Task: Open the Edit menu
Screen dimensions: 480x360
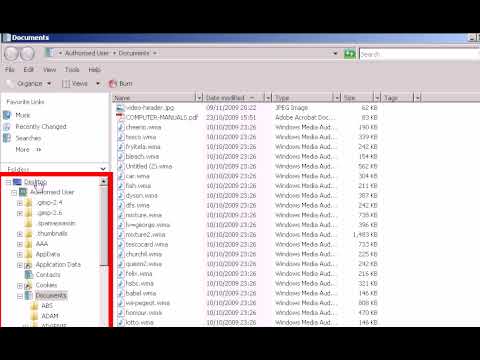Action: (x=29, y=70)
